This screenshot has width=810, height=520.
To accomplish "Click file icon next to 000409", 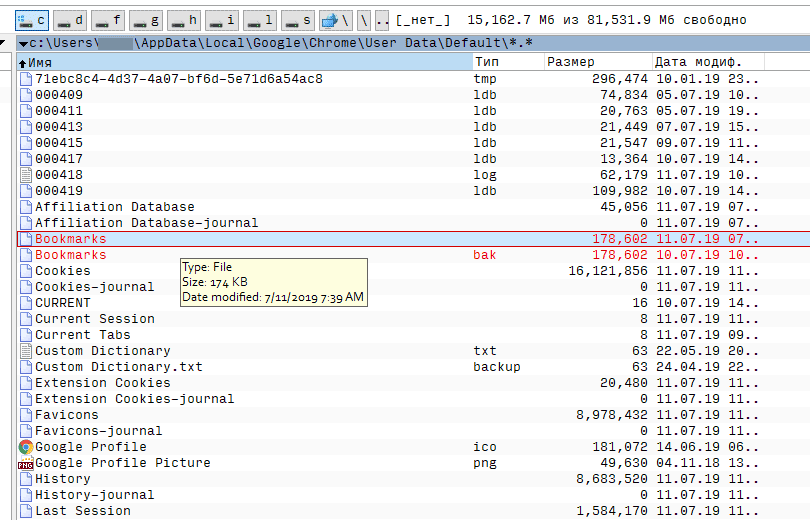I will point(26,95).
